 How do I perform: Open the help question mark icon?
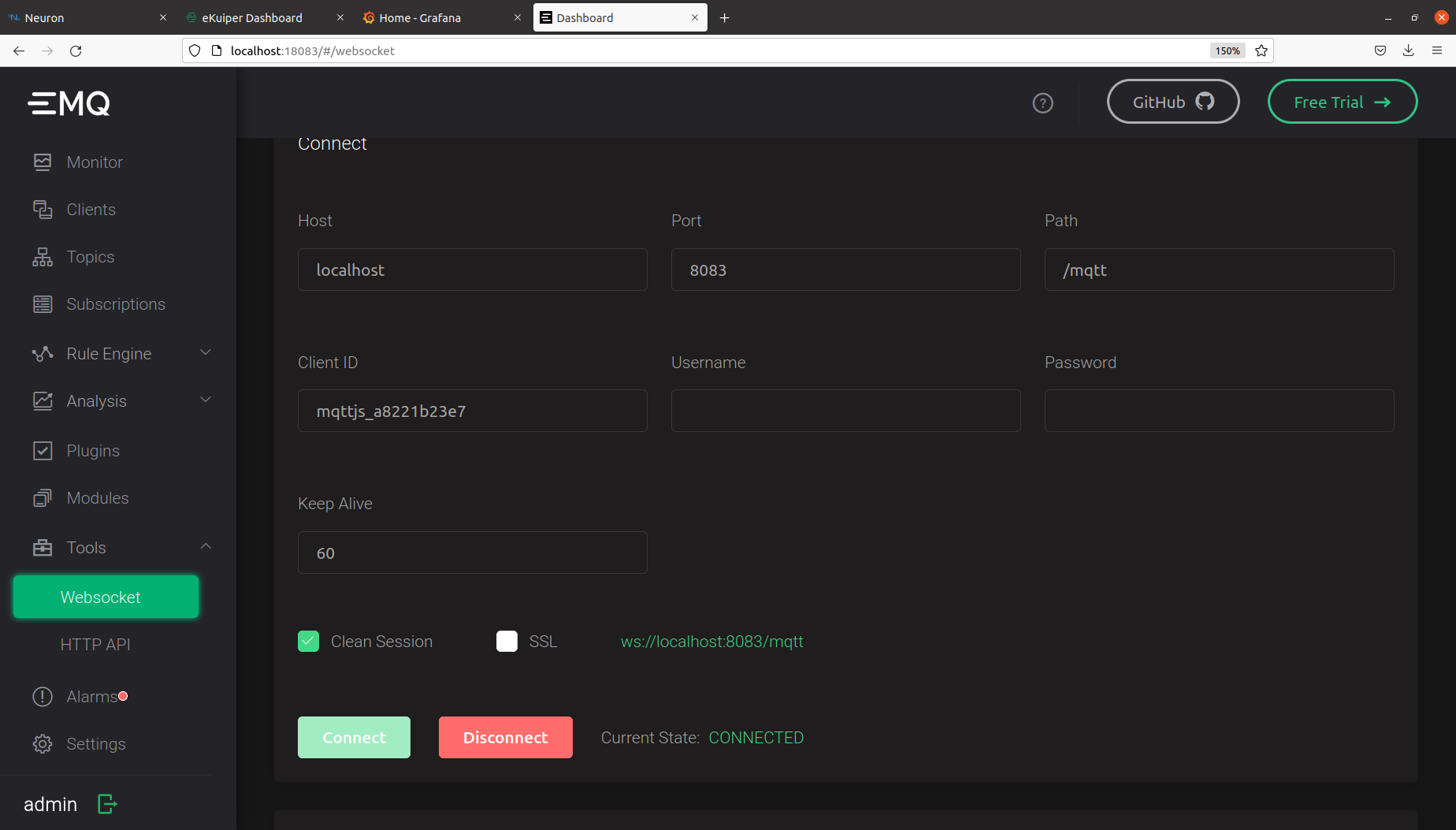coord(1043,103)
